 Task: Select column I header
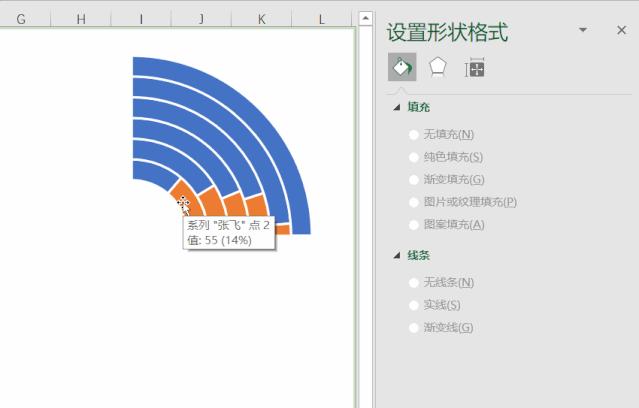141,19
